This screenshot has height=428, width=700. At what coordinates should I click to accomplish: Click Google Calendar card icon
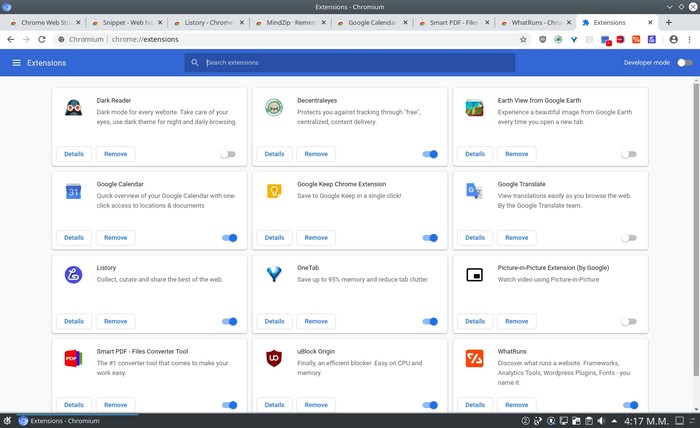click(x=73, y=191)
